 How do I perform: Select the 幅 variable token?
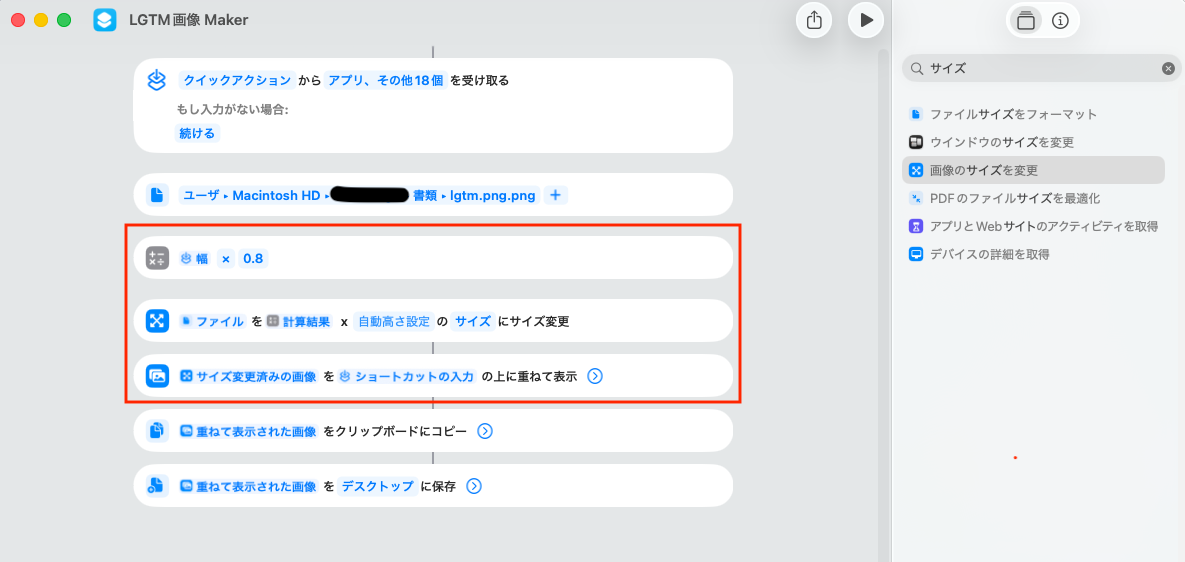point(195,258)
